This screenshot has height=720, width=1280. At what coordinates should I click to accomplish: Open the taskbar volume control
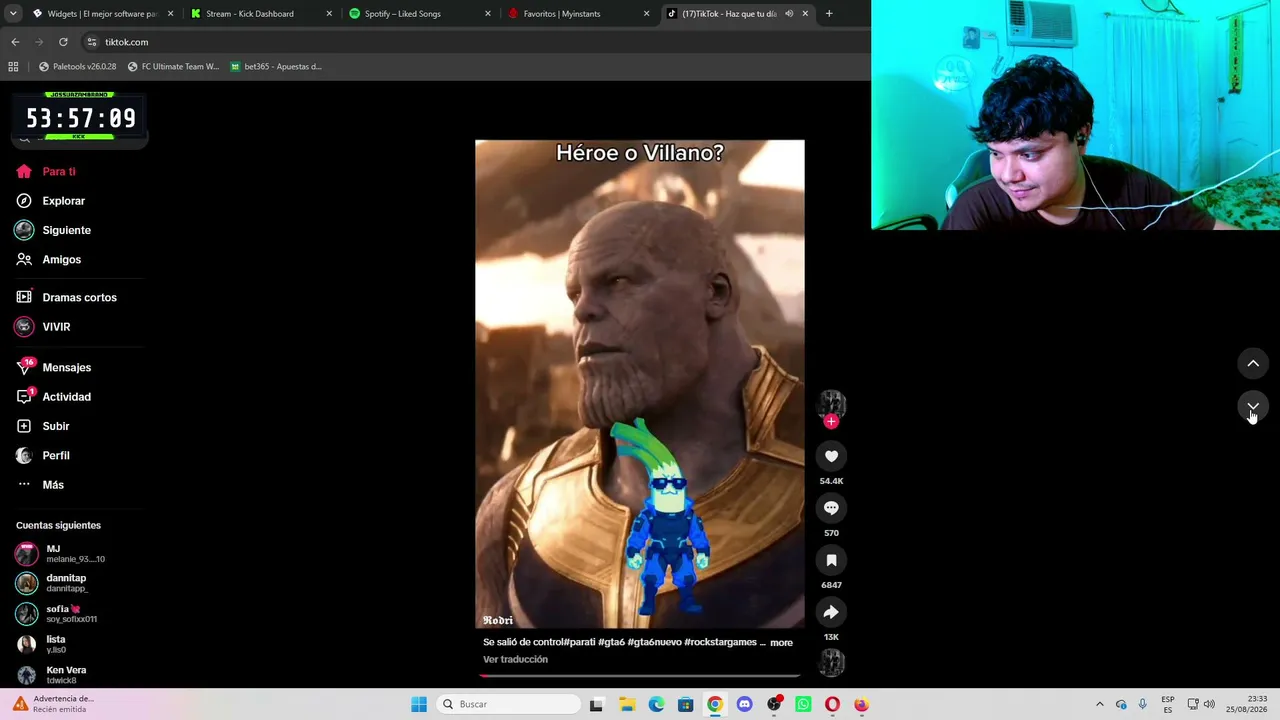pyautogui.click(x=1209, y=704)
